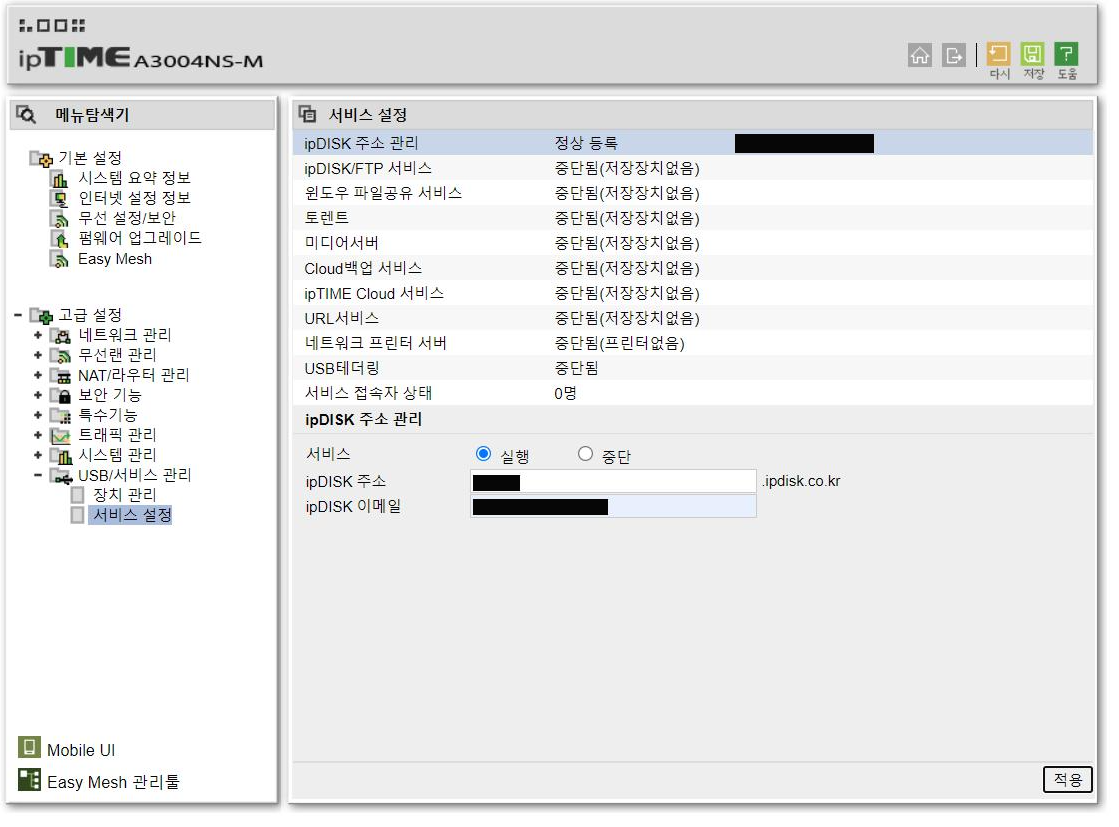
Task: Expand the 보안 기능 node
Action: [38, 395]
